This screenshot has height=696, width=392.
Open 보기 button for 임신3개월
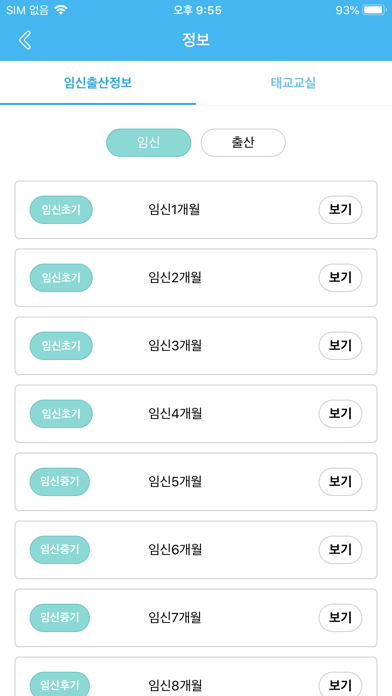pyautogui.click(x=341, y=345)
